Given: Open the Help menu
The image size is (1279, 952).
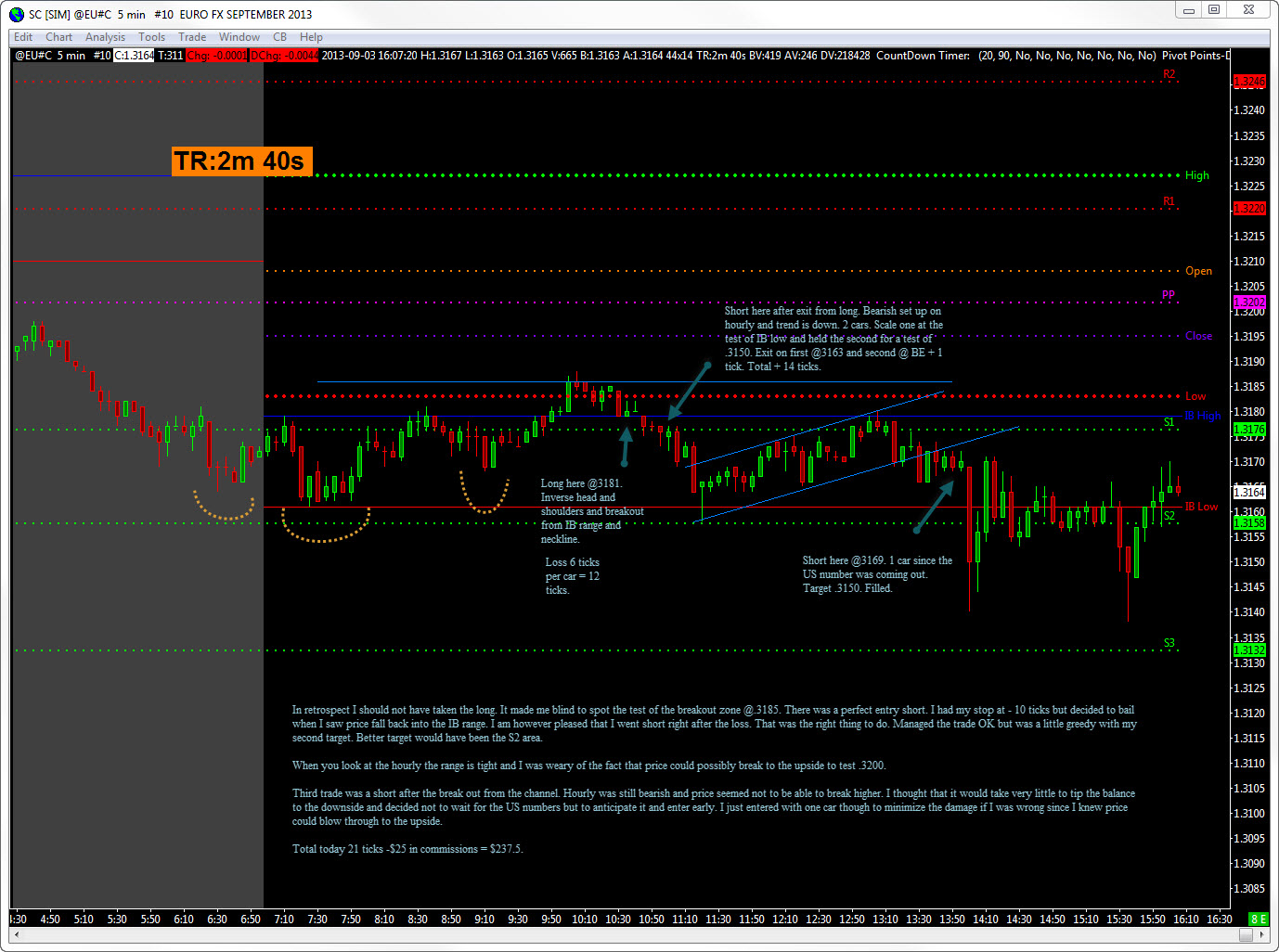Looking at the screenshot, I should coord(311,37).
